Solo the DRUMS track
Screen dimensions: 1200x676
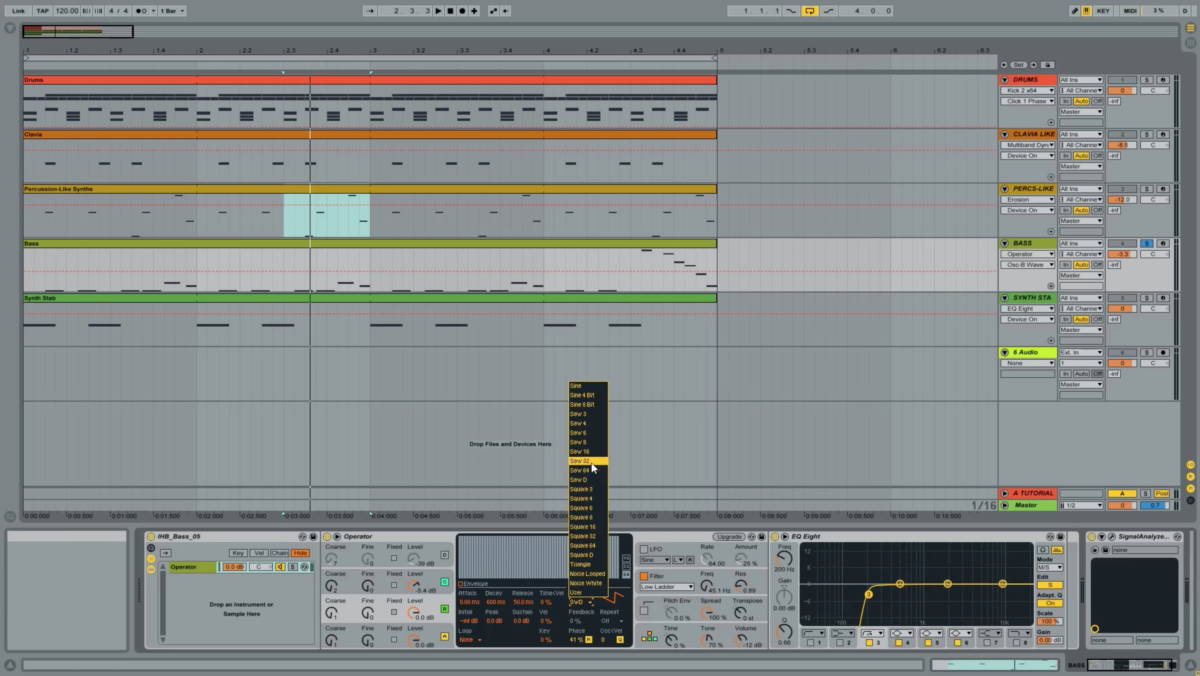point(1147,80)
